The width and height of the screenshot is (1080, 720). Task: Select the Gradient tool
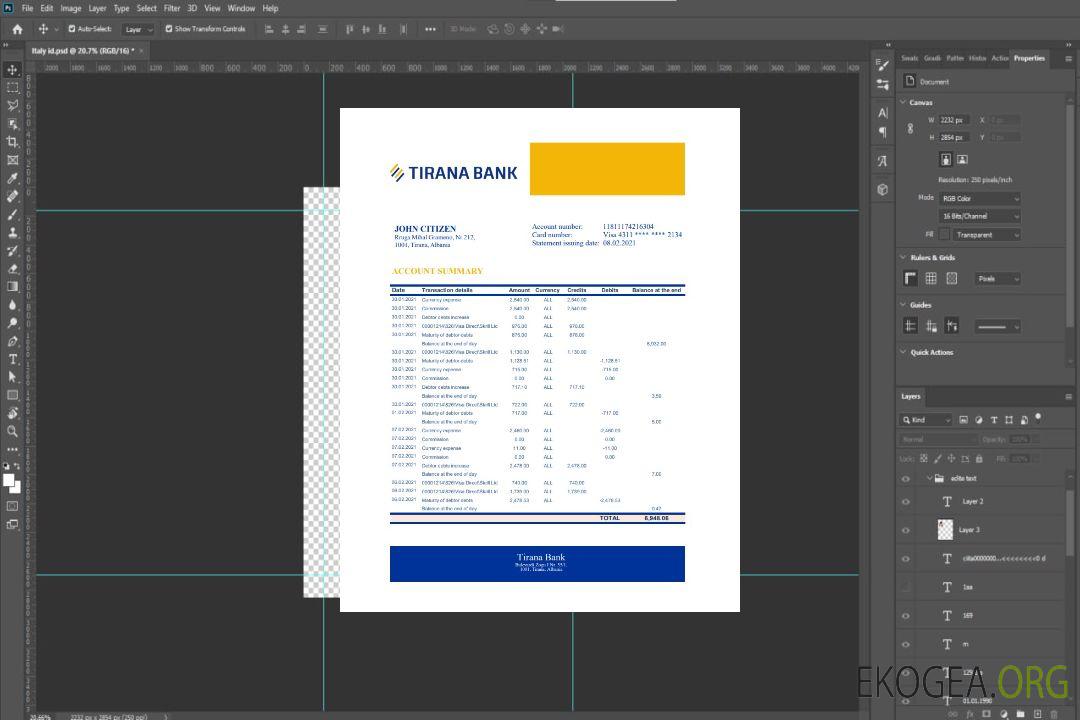pyautogui.click(x=12, y=287)
